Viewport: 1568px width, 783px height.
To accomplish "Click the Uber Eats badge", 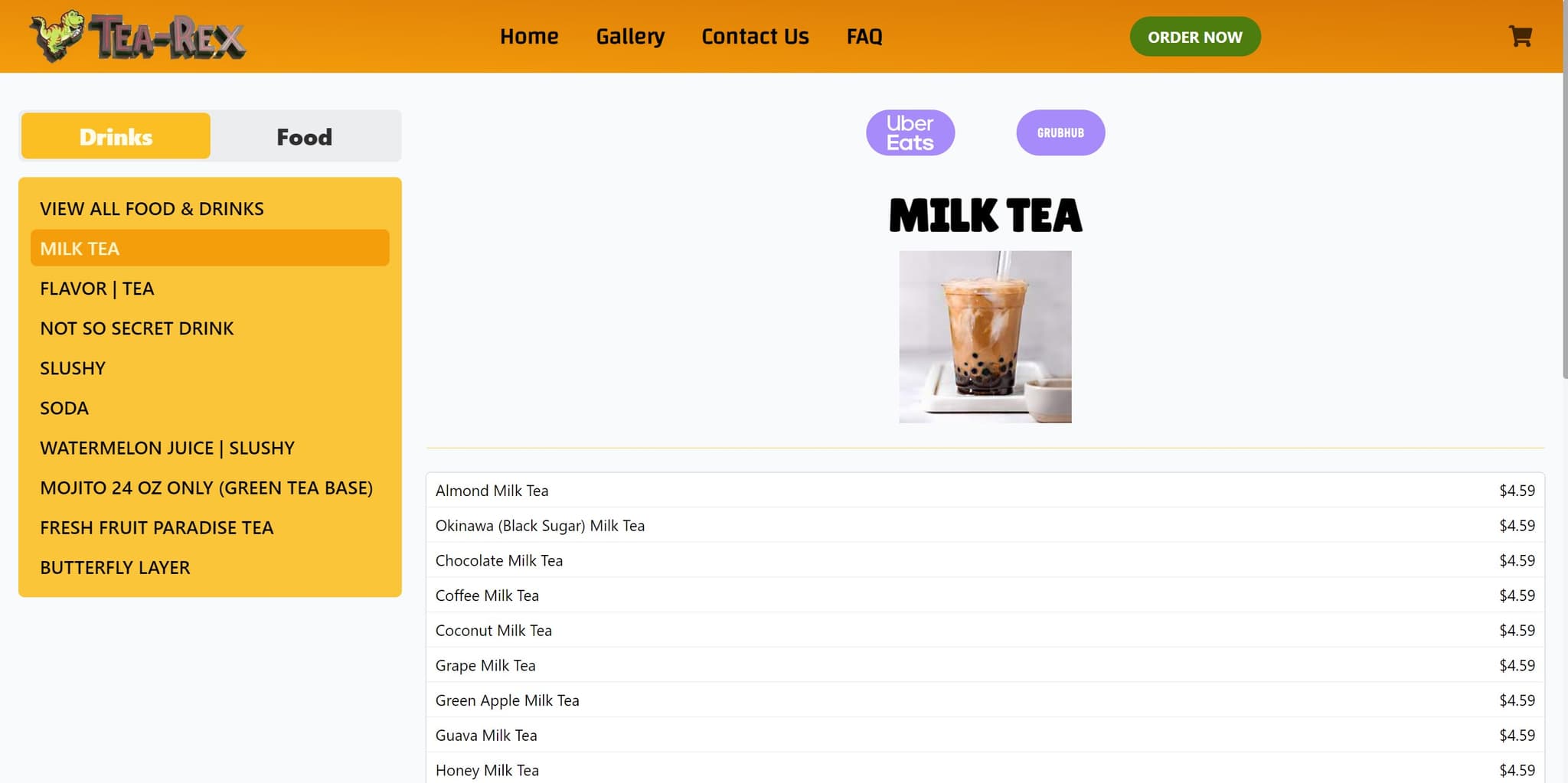I will (910, 132).
